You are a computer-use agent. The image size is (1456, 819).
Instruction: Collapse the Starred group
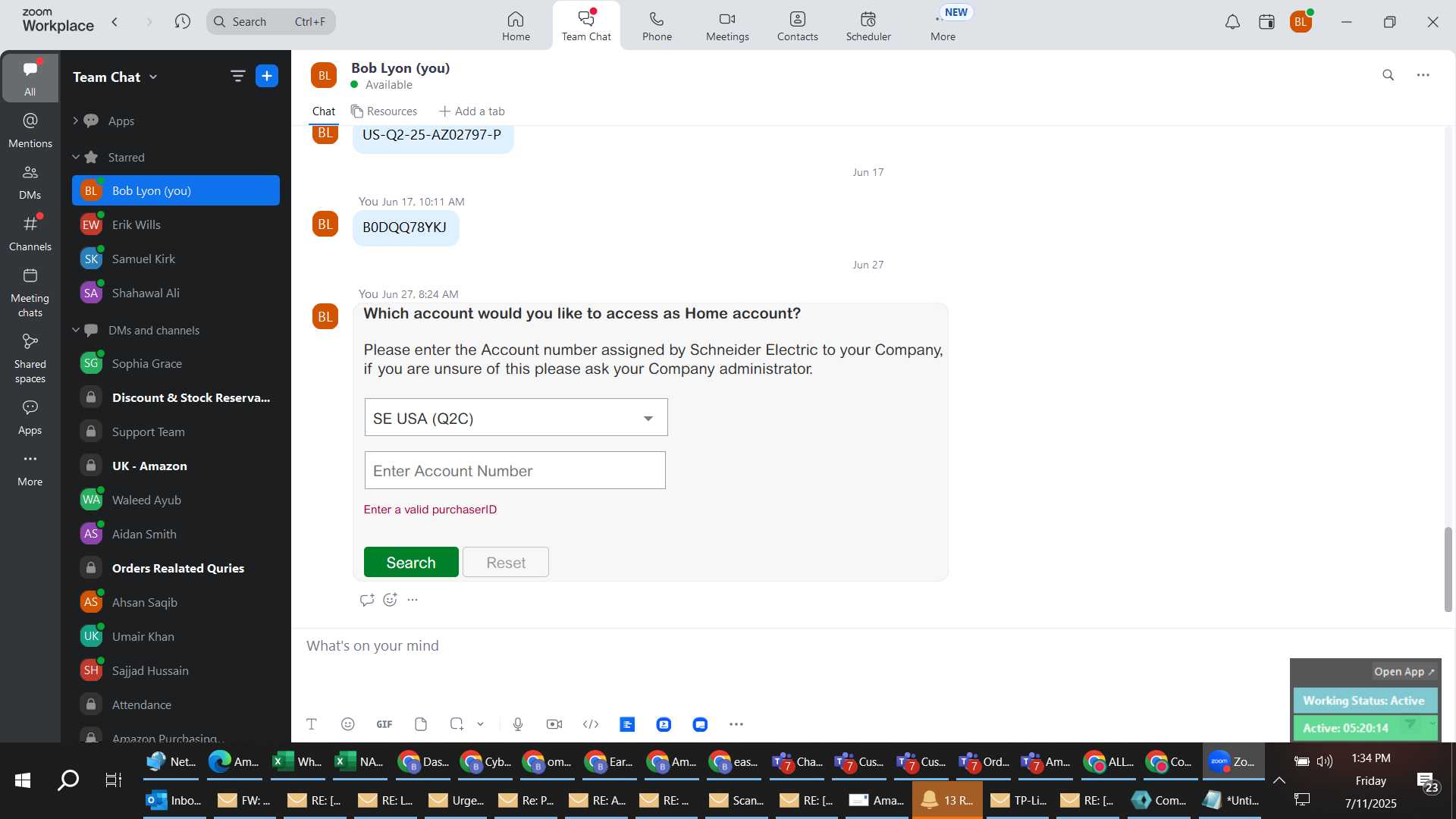76,157
